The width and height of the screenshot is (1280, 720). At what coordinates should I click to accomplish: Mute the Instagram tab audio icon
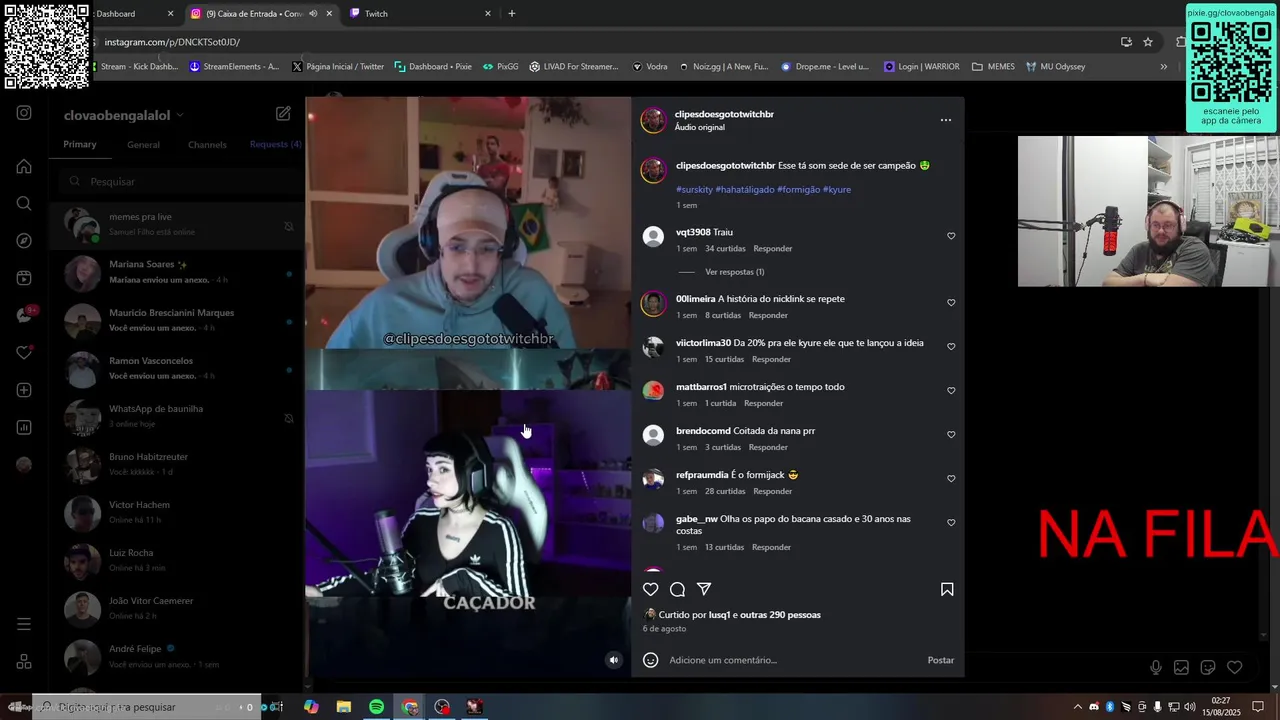tap(313, 14)
